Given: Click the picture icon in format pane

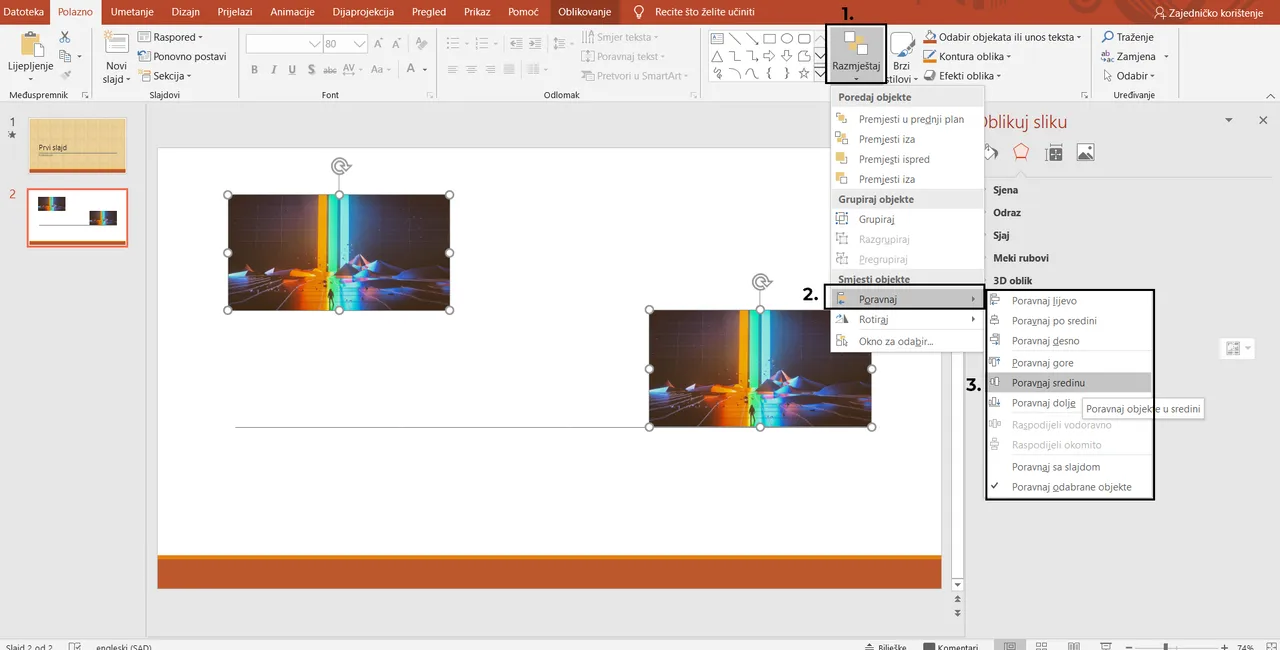Looking at the screenshot, I should point(1085,152).
